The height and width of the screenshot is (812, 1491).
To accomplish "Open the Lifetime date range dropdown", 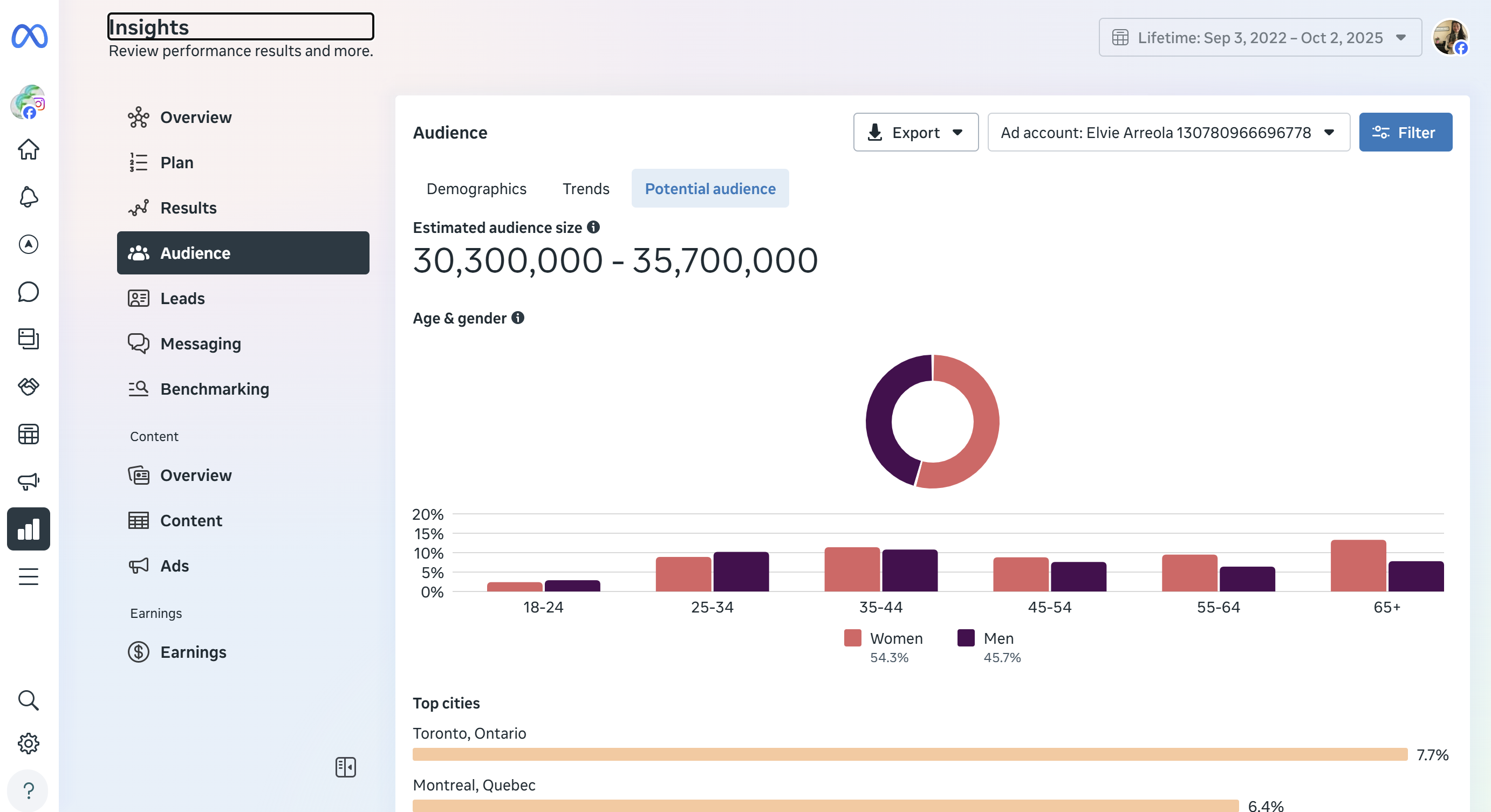I will pyautogui.click(x=1260, y=38).
